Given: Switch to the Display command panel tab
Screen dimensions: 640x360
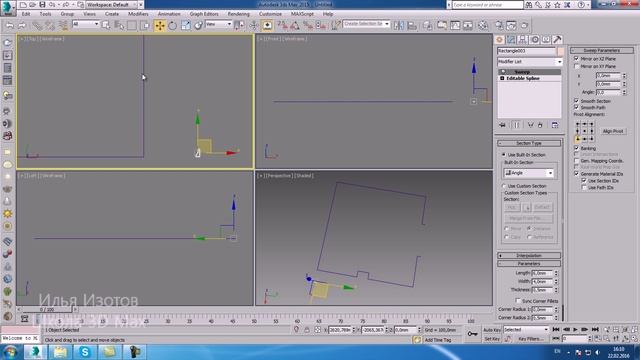Looking at the screenshot, I should 546,39.
